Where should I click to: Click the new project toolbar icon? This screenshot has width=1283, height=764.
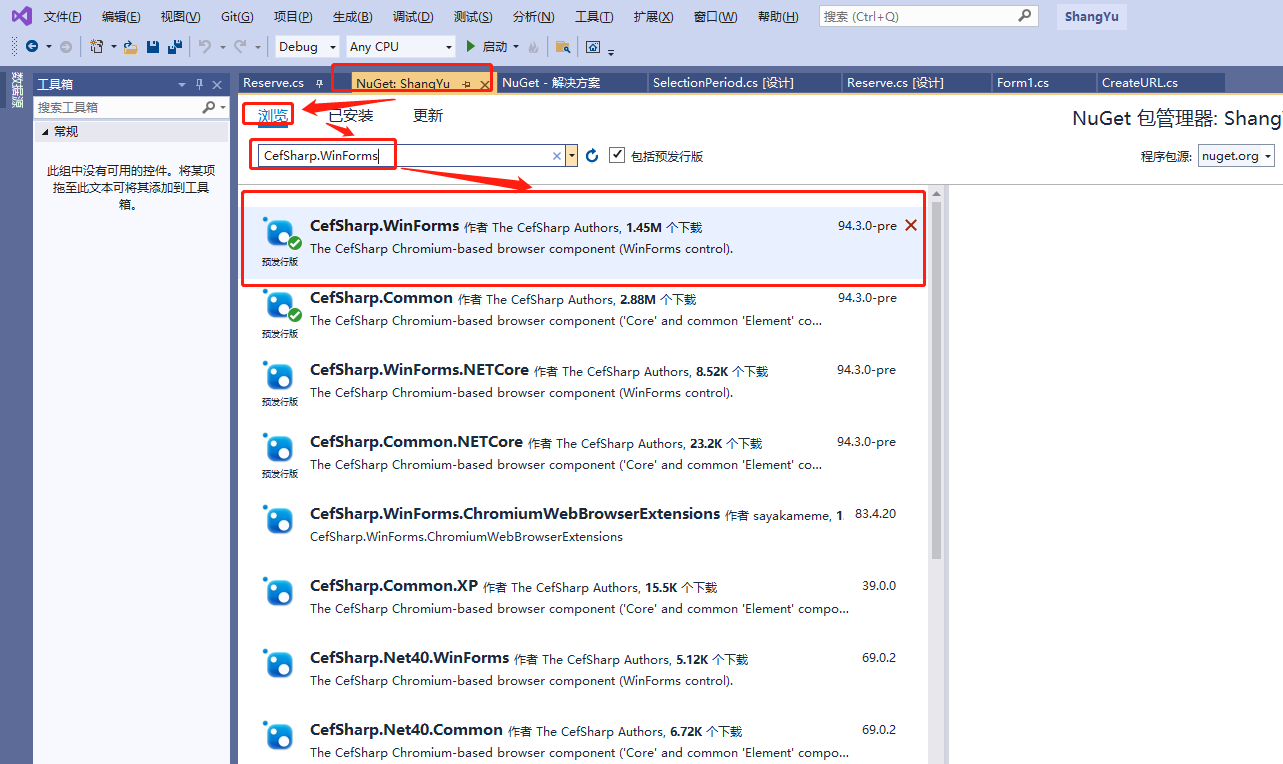97,47
